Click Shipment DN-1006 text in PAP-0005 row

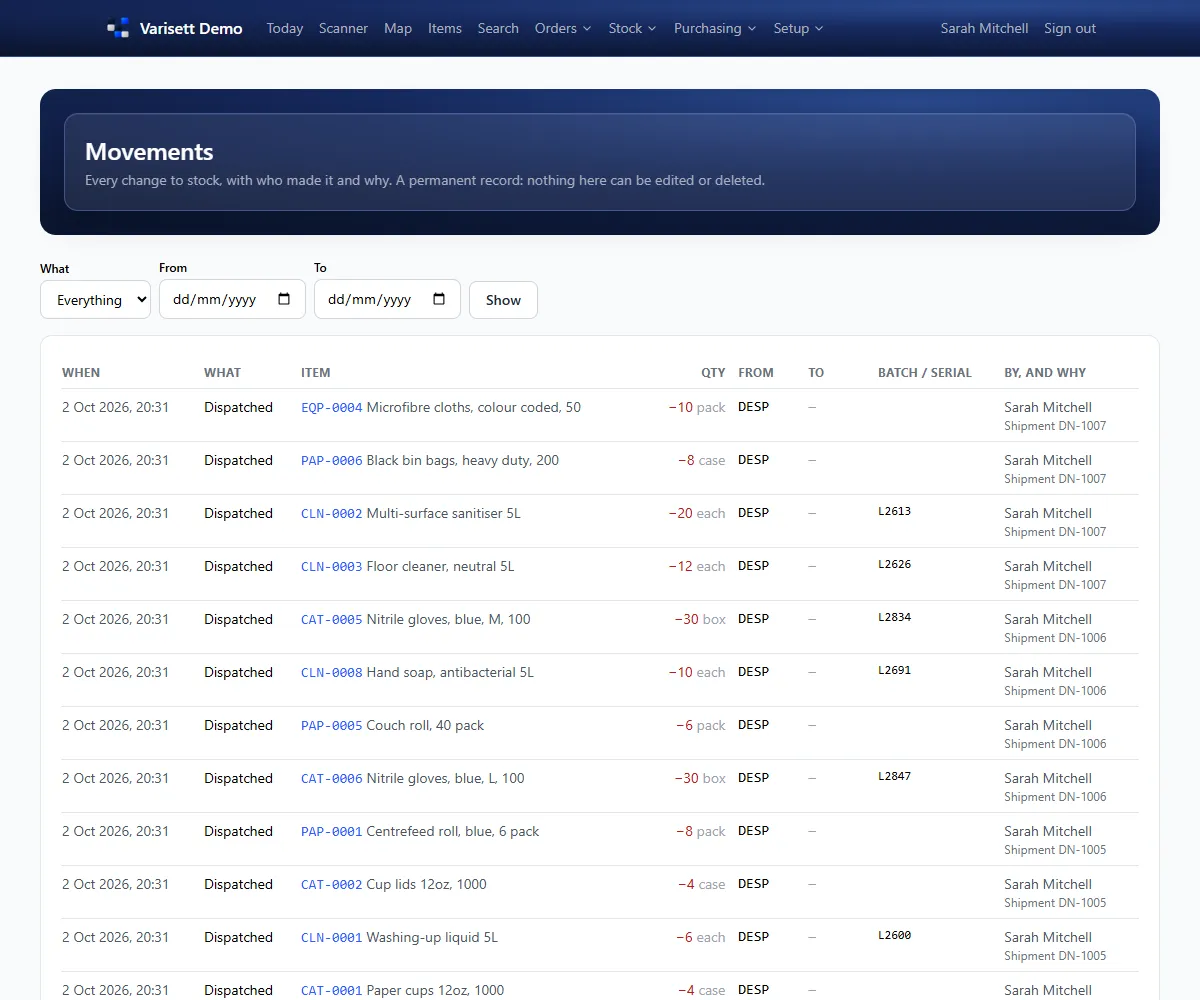coord(1055,744)
